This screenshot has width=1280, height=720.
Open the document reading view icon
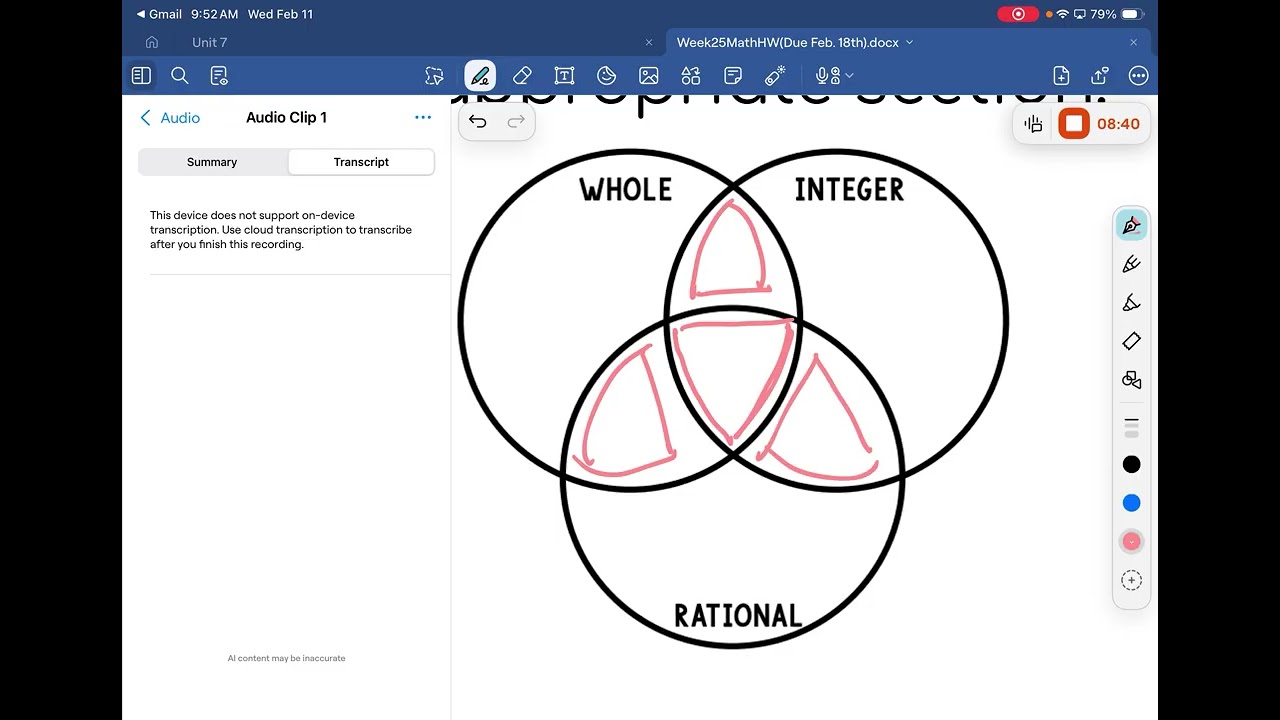click(x=219, y=76)
